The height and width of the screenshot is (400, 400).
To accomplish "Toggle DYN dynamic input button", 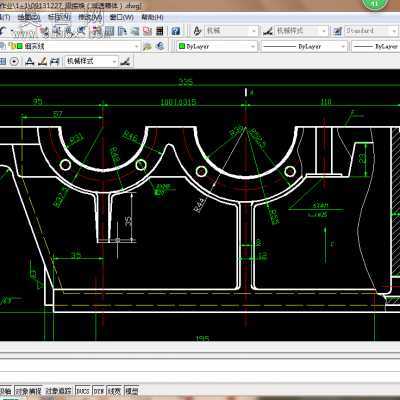I will click(98, 391).
